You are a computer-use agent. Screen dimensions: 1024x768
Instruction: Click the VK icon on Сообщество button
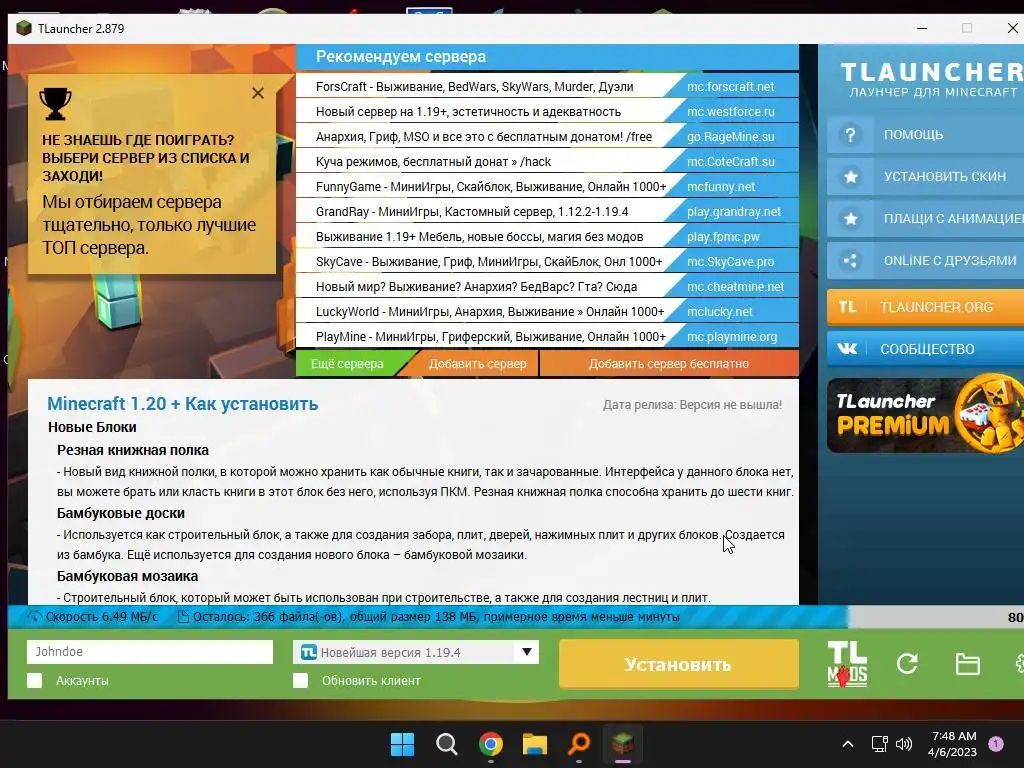click(847, 349)
